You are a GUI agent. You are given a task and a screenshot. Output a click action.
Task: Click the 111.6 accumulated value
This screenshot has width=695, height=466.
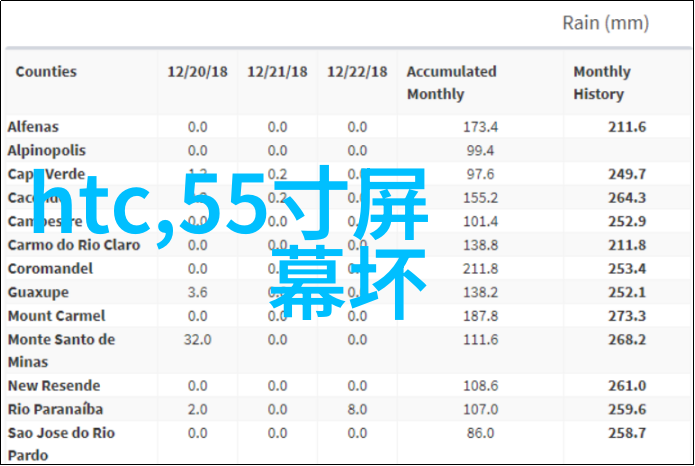(480, 340)
